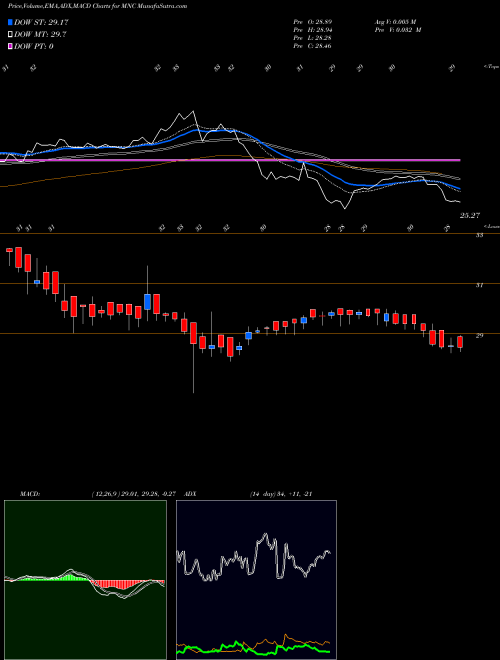Click the 25.27 price label
The width and height of the screenshot is (500, 660).
[470, 216]
